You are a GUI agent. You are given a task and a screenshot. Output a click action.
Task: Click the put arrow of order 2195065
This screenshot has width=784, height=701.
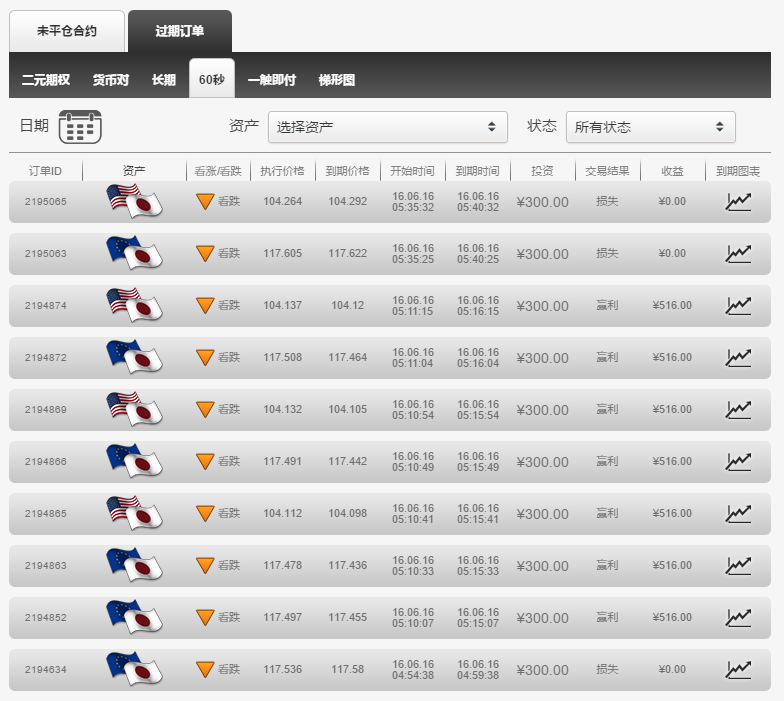coord(205,202)
